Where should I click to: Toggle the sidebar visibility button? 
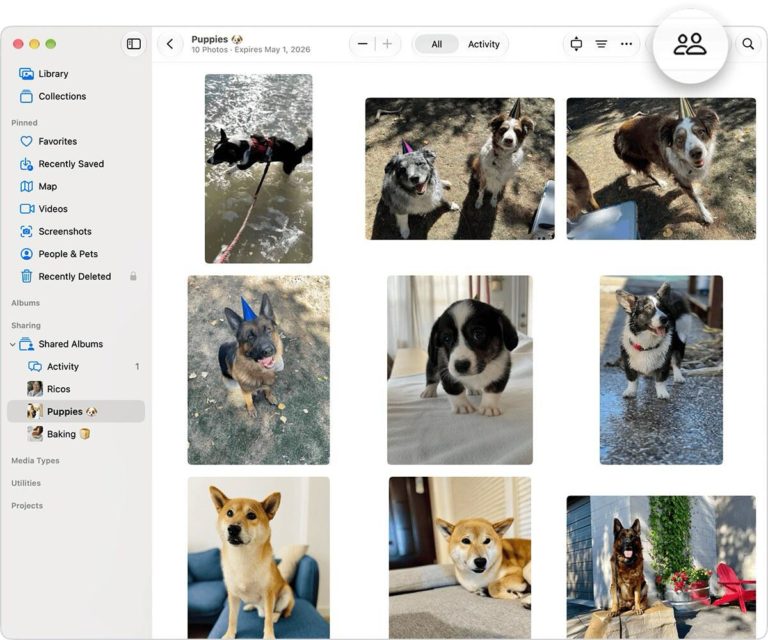pyautogui.click(x=134, y=44)
